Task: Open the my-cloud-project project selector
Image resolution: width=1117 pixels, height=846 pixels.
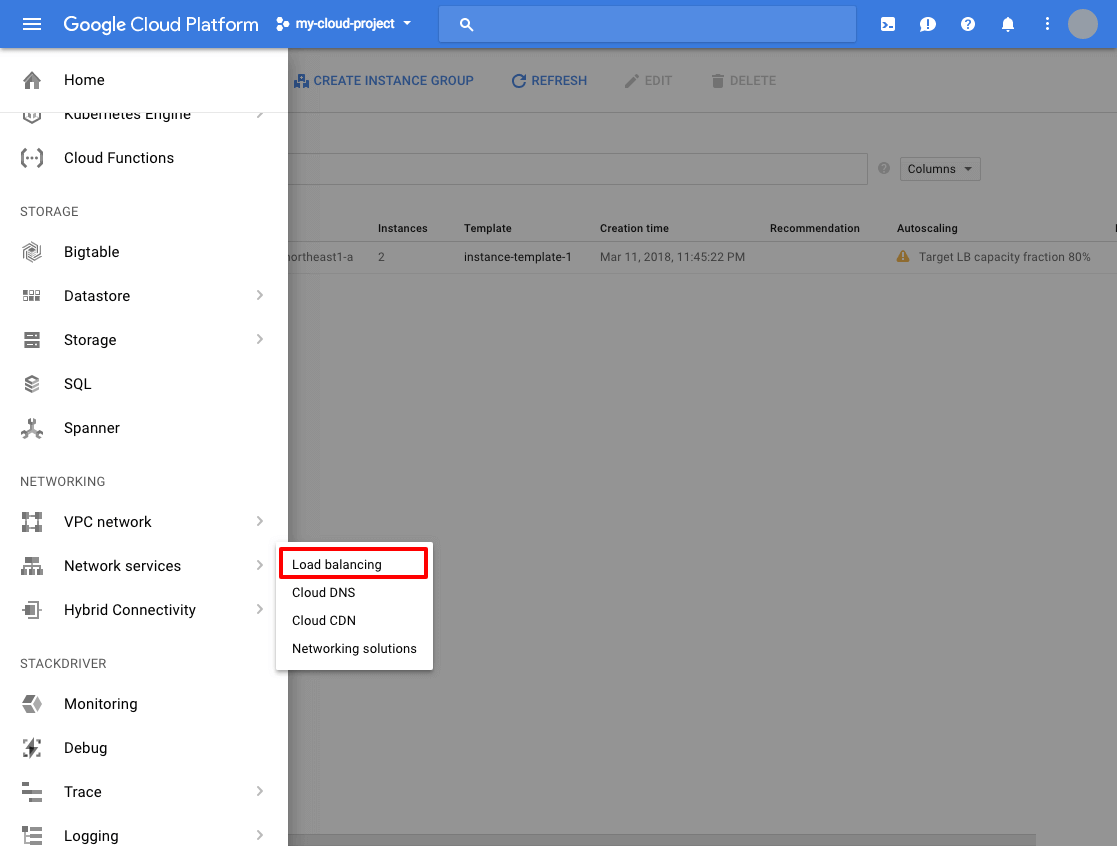Action: pyautogui.click(x=344, y=24)
